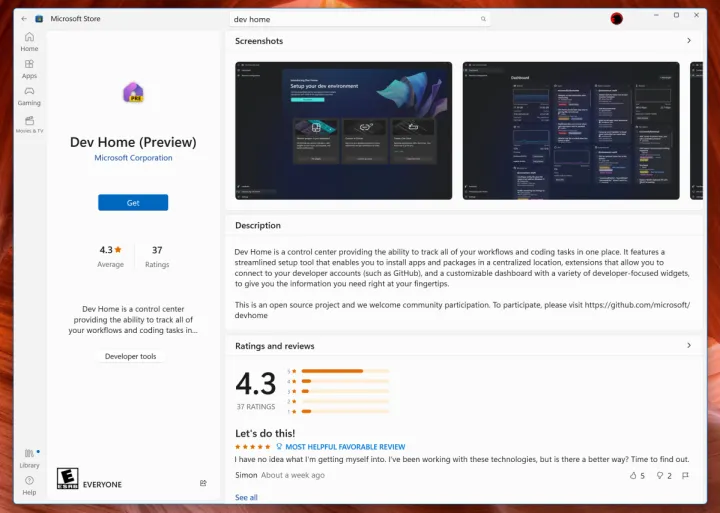This screenshot has height=513, width=720.
Task: Click the See all reviews link
Action: 246,497
